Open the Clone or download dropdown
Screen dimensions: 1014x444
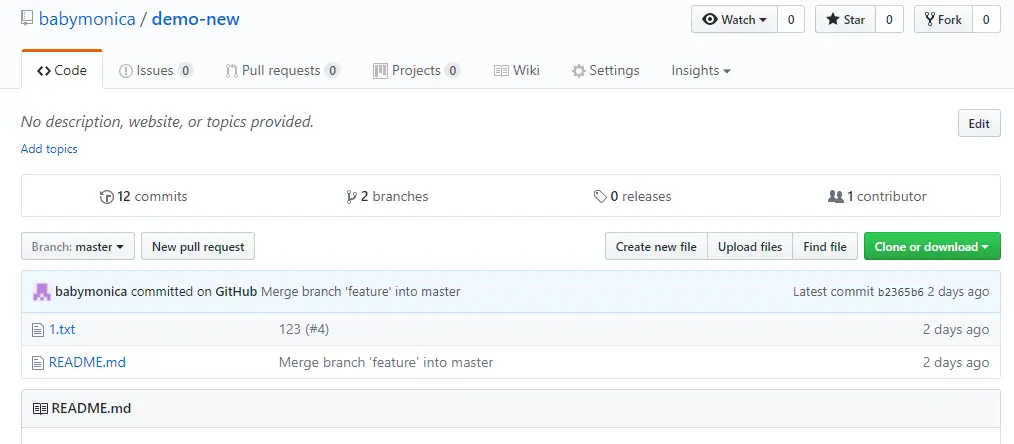coord(932,246)
